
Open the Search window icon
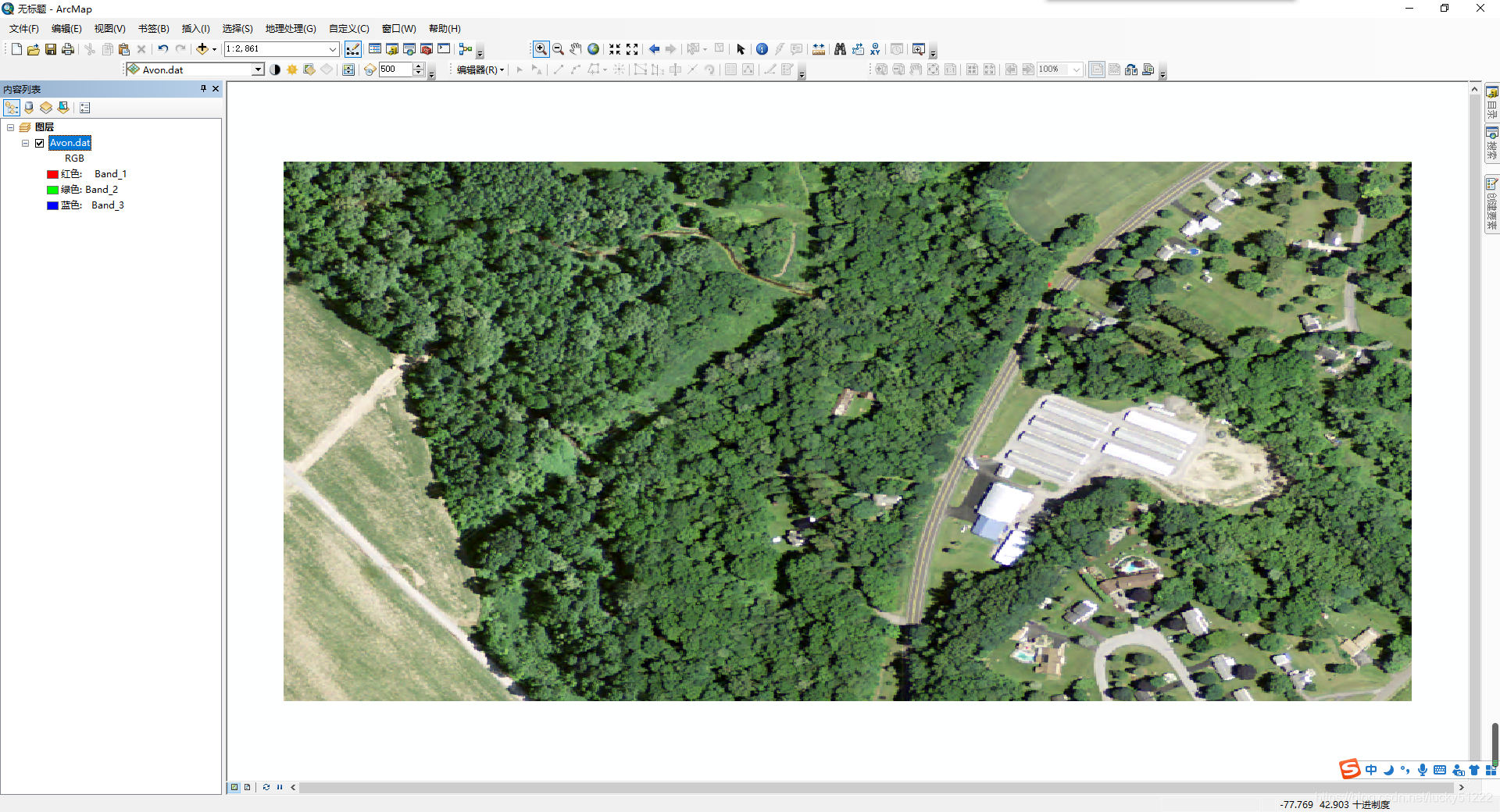409,49
